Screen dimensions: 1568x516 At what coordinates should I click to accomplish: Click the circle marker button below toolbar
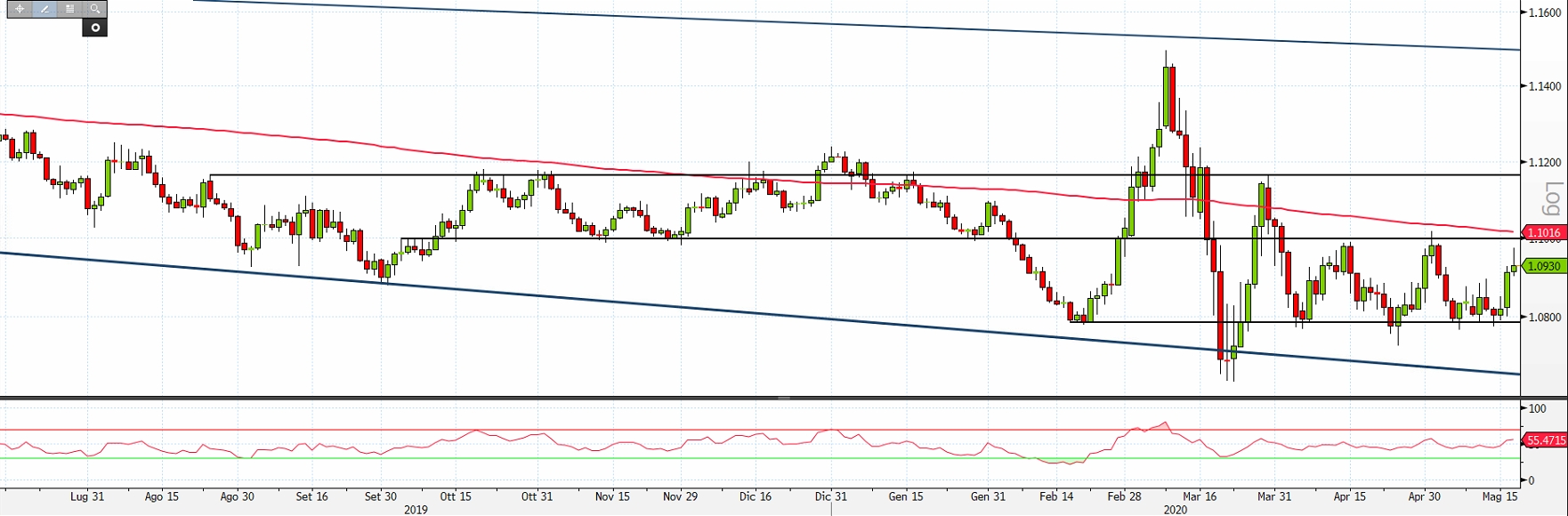pyautogui.click(x=94, y=28)
